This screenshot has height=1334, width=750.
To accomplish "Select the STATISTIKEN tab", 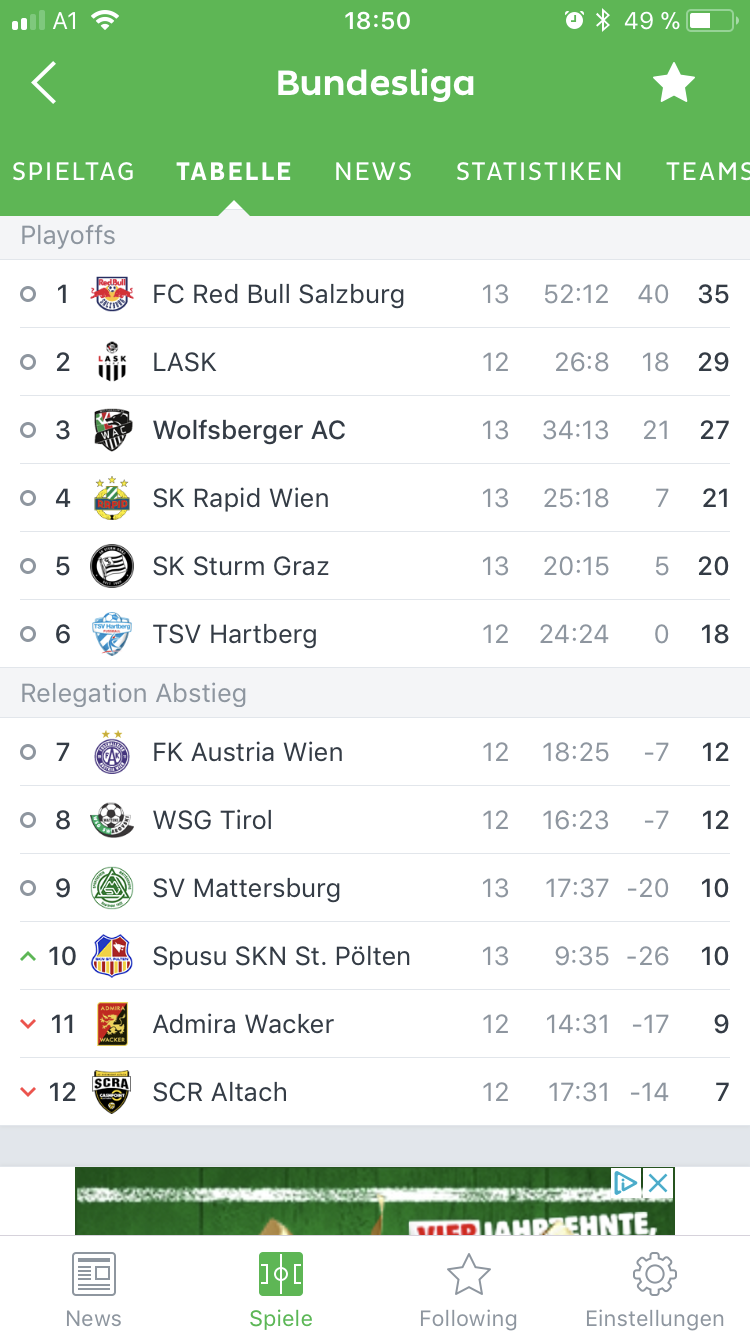I will [x=540, y=172].
